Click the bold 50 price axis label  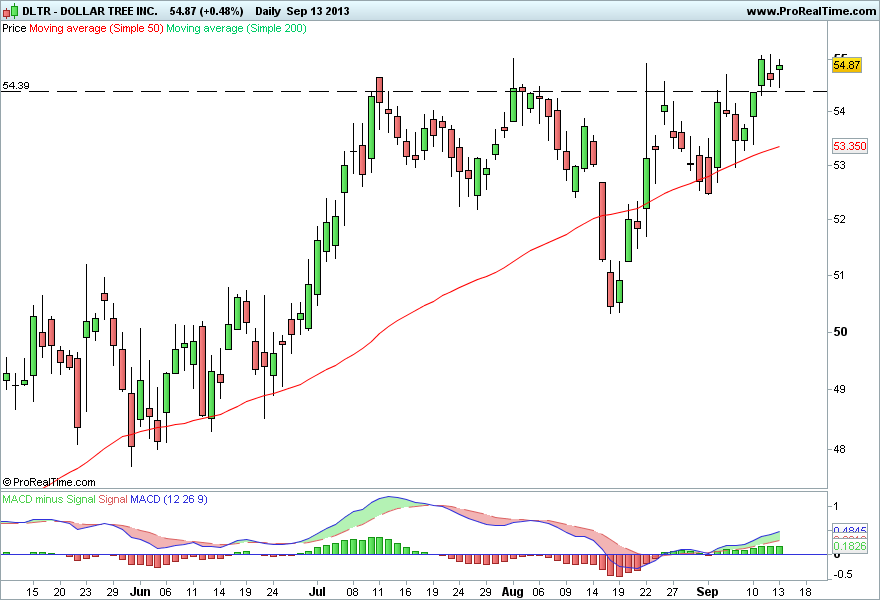840,332
